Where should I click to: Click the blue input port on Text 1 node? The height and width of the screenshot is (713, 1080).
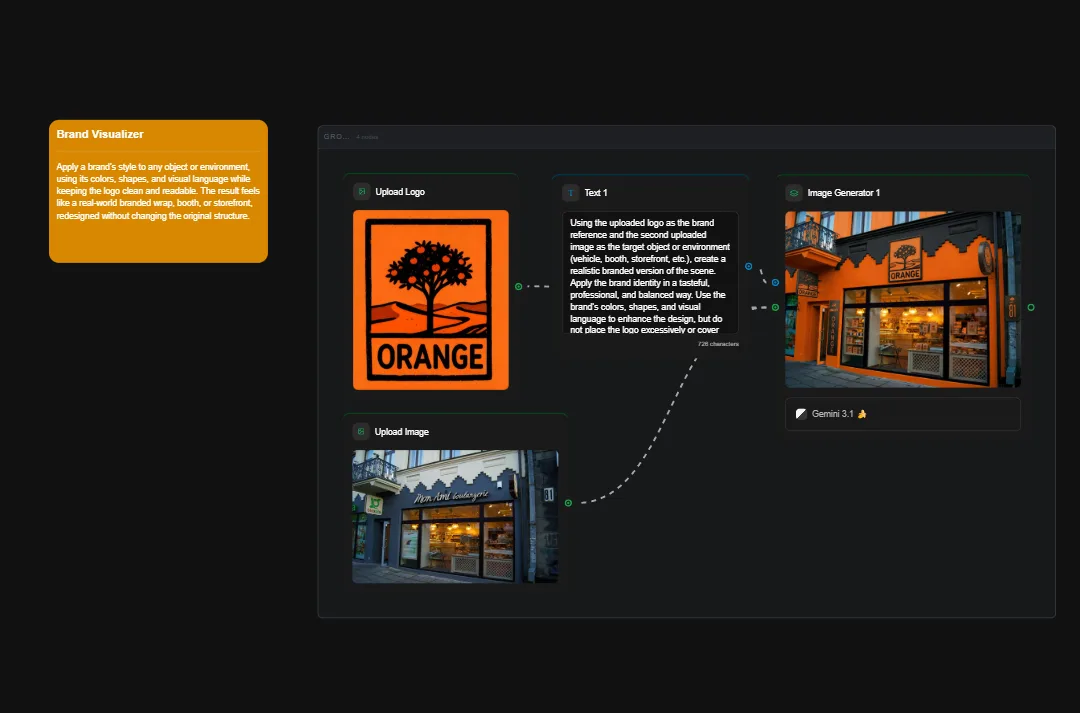[748, 267]
